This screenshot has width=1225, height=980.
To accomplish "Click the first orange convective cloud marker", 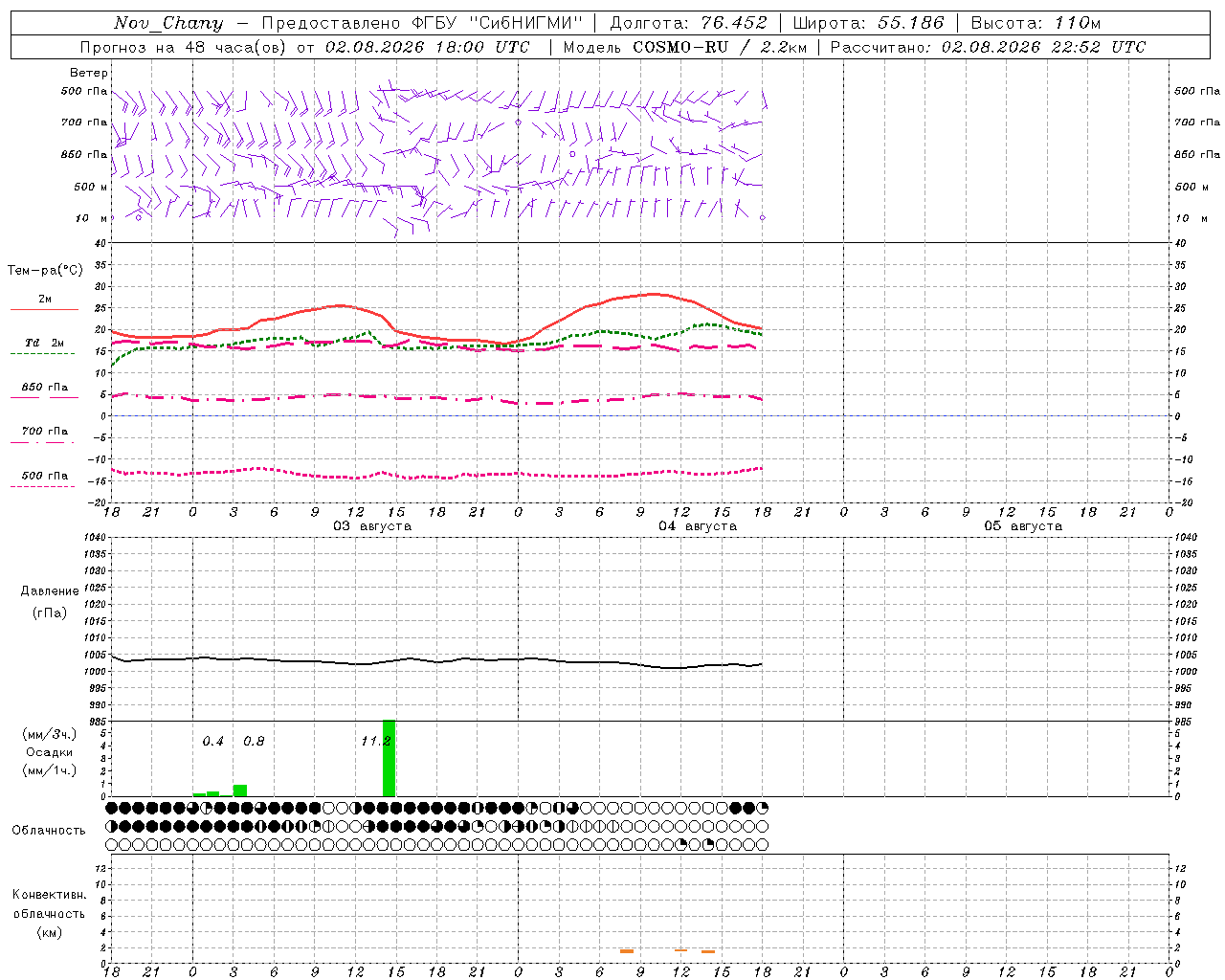I will pyautogui.click(x=627, y=950).
